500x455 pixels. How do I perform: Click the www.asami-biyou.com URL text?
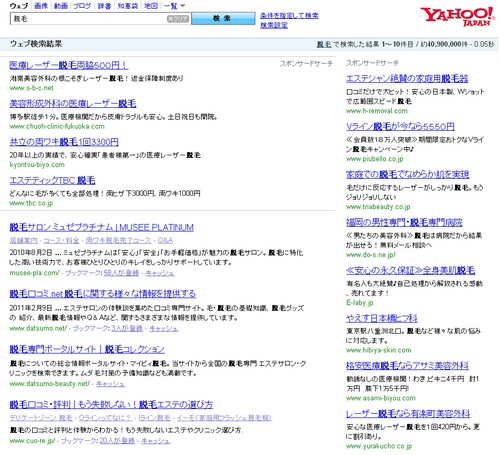click(381, 398)
